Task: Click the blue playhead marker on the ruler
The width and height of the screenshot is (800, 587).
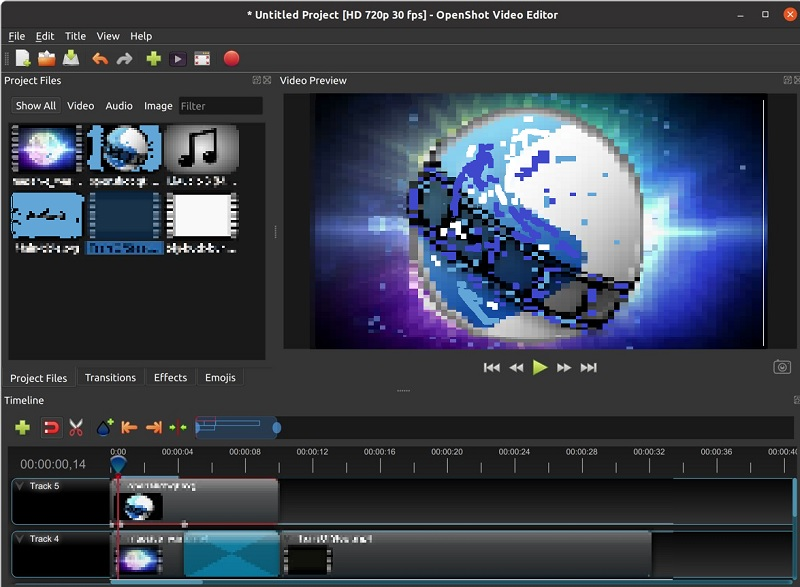Action: (x=118, y=464)
